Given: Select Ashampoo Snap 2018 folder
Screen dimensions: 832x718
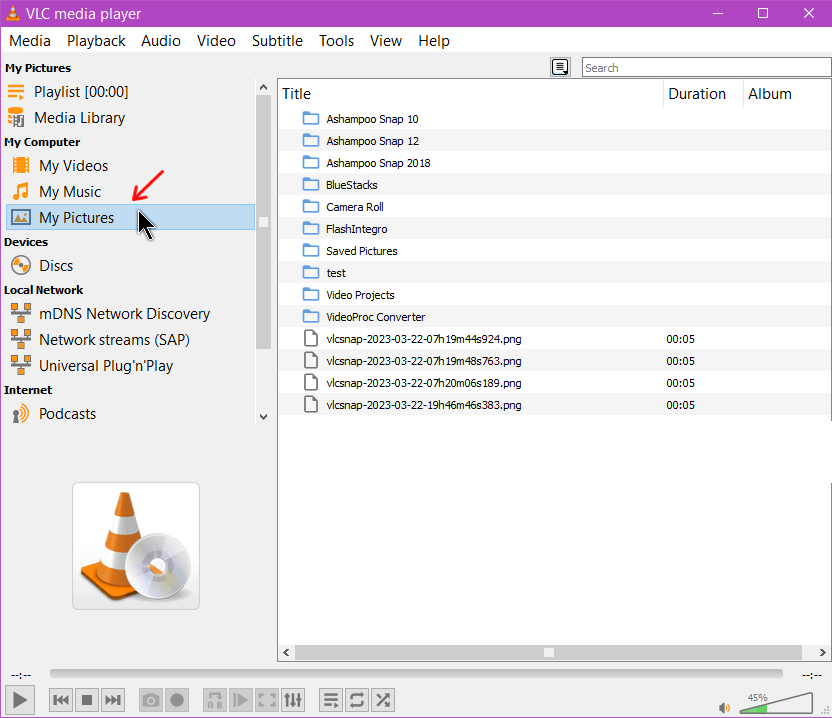Looking at the screenshot, I should 554,163.
